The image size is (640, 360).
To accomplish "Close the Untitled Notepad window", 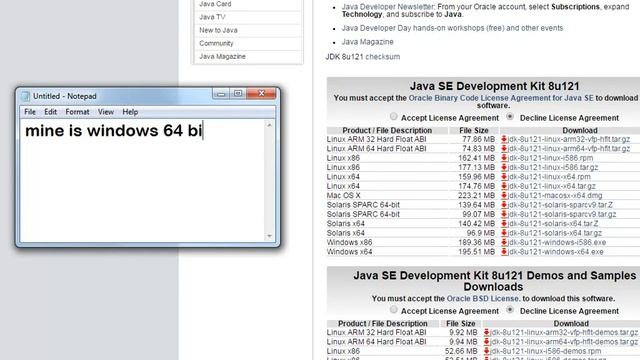I will (x=262, y=94).
